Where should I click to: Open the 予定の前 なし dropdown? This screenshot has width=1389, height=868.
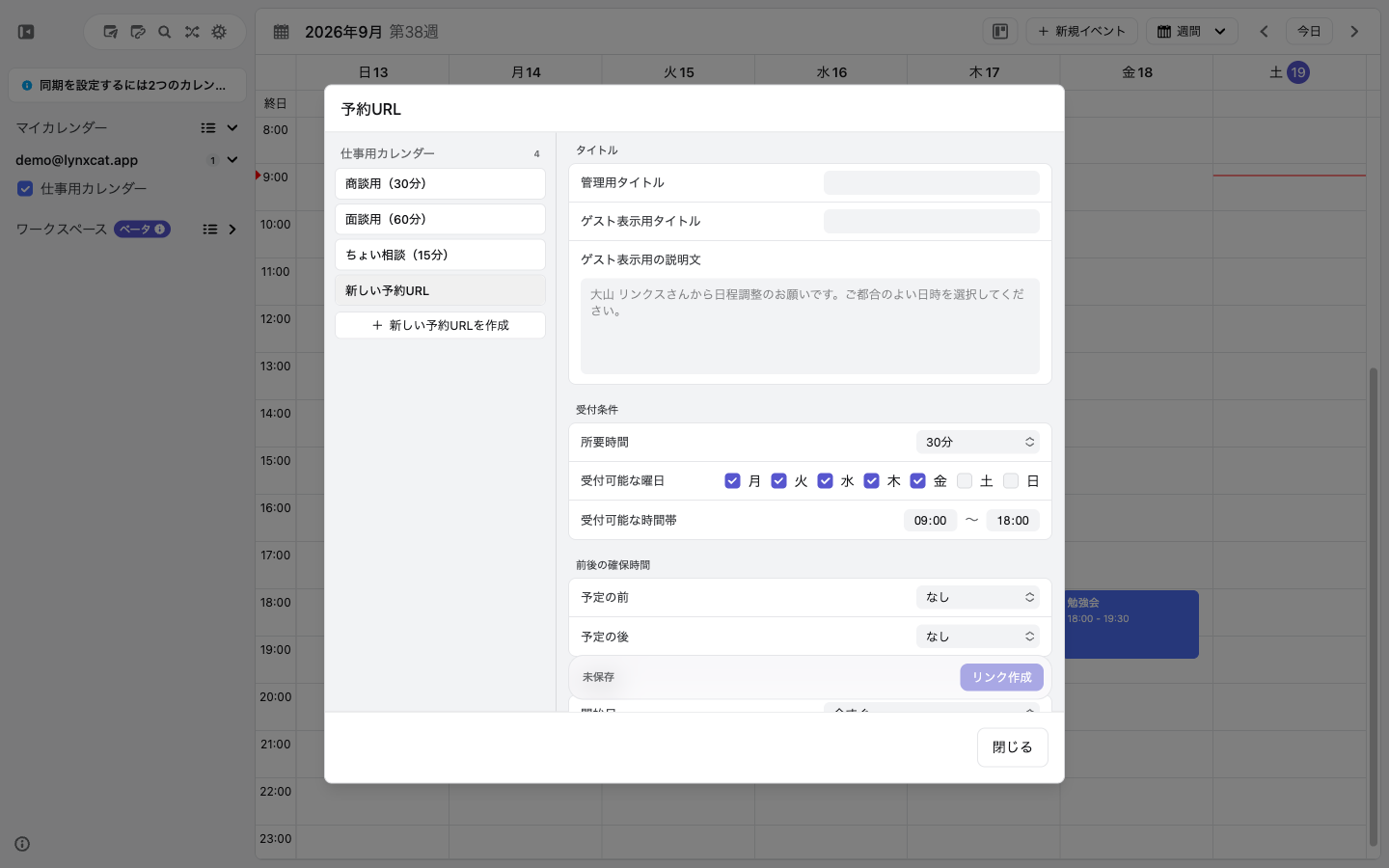pos(977,597)
